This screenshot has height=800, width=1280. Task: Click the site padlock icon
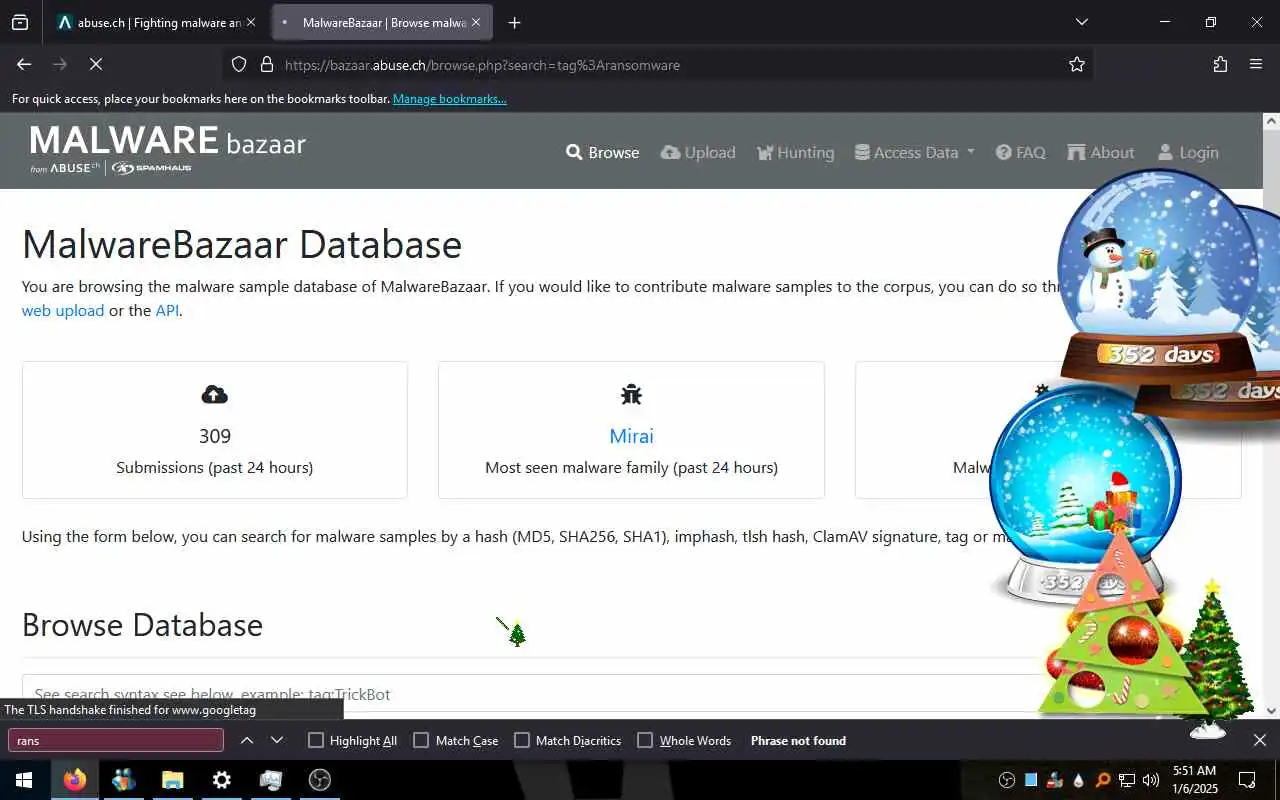(x=266, y=64)
